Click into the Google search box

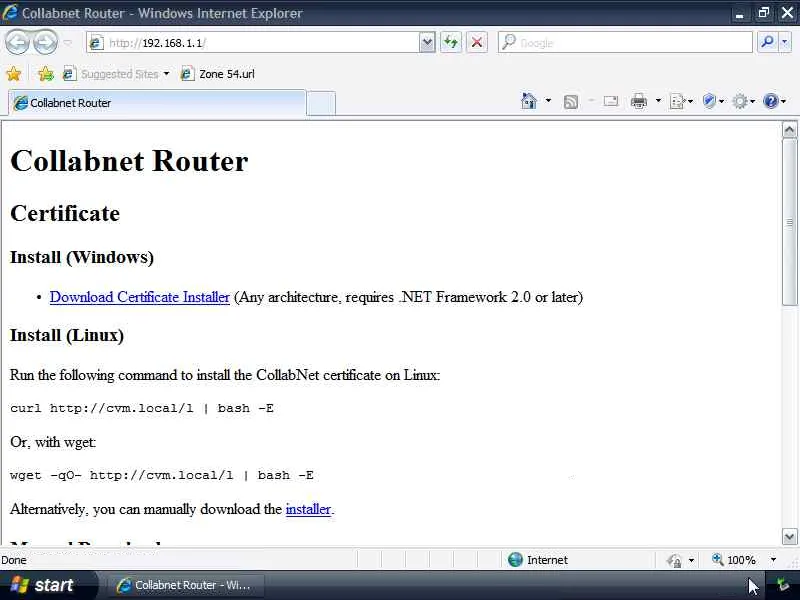click(x=625, y=42)
